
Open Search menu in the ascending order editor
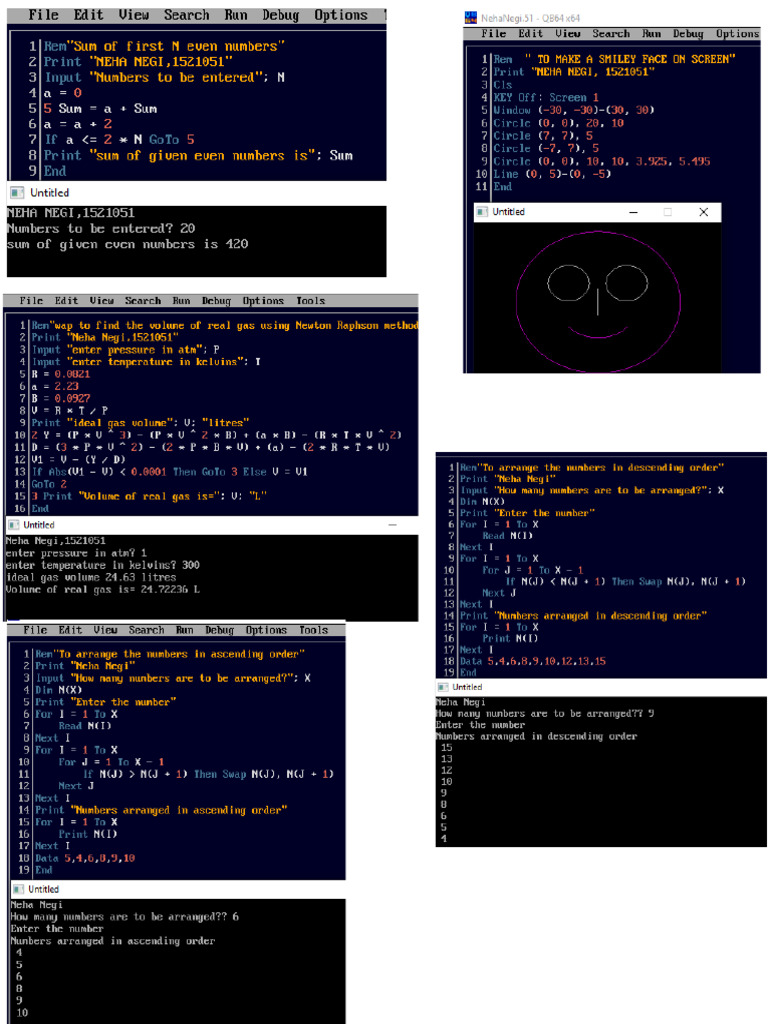click(x=147, y=630)
